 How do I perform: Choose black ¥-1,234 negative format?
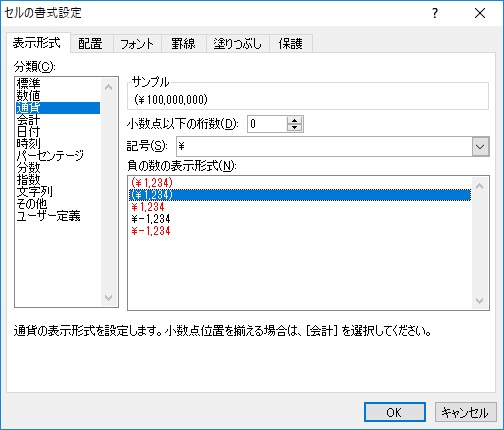(x=300, y=219)
